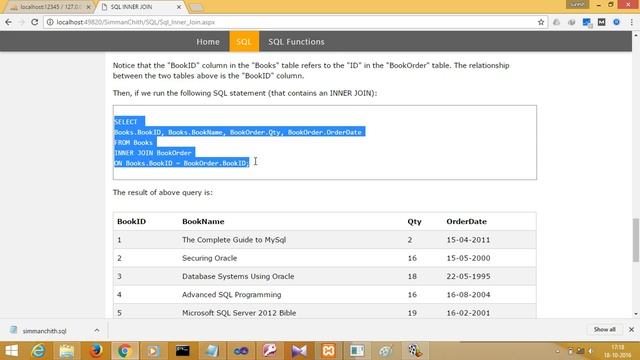This screenshot has width=640, height=360.
Task: Open the XAMPP taskbar icon
Action: 329,351
